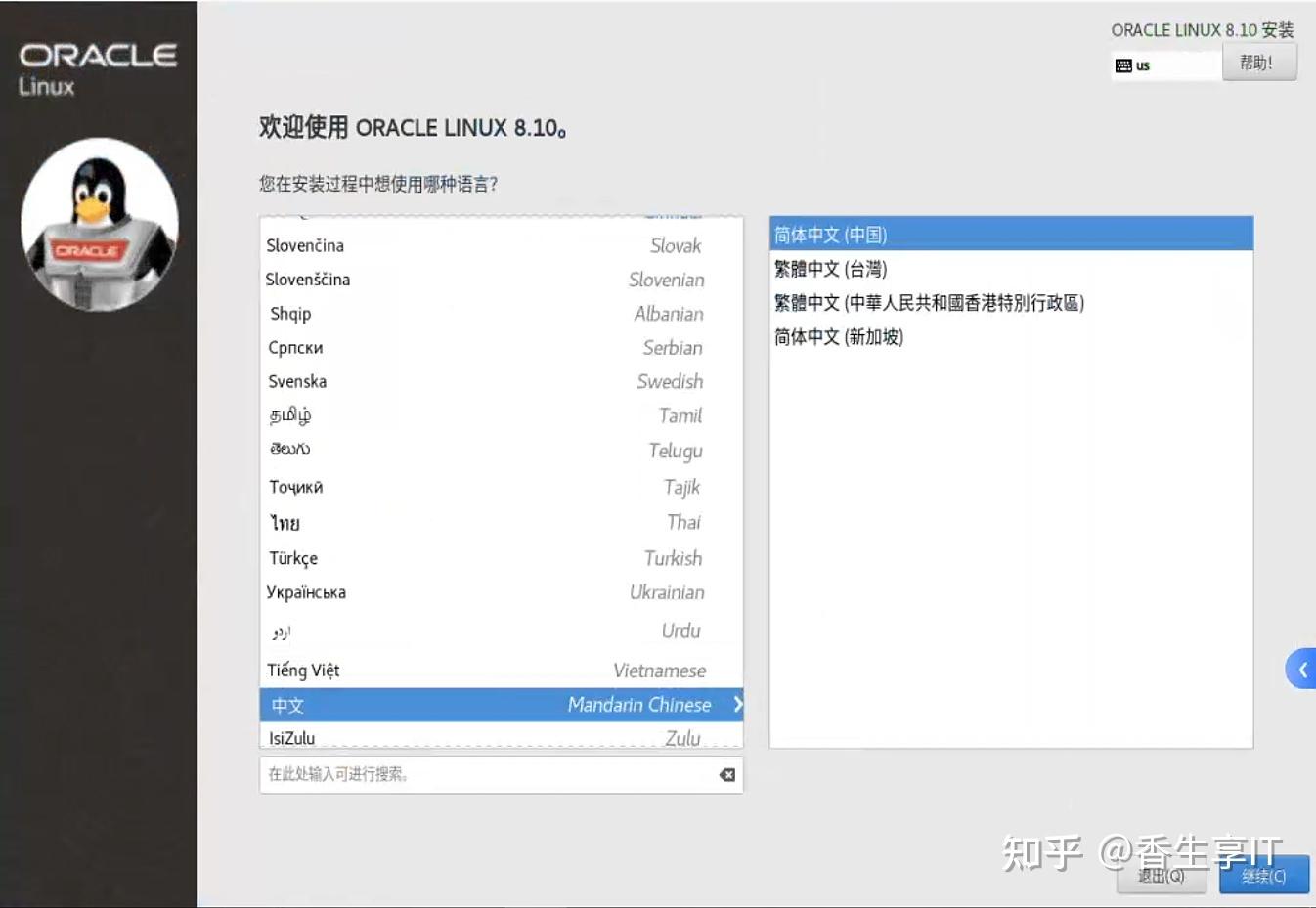Choose IsiZulu (Zulu) from the list
This screenshot has width=1316, height=908.
point(502,736)
